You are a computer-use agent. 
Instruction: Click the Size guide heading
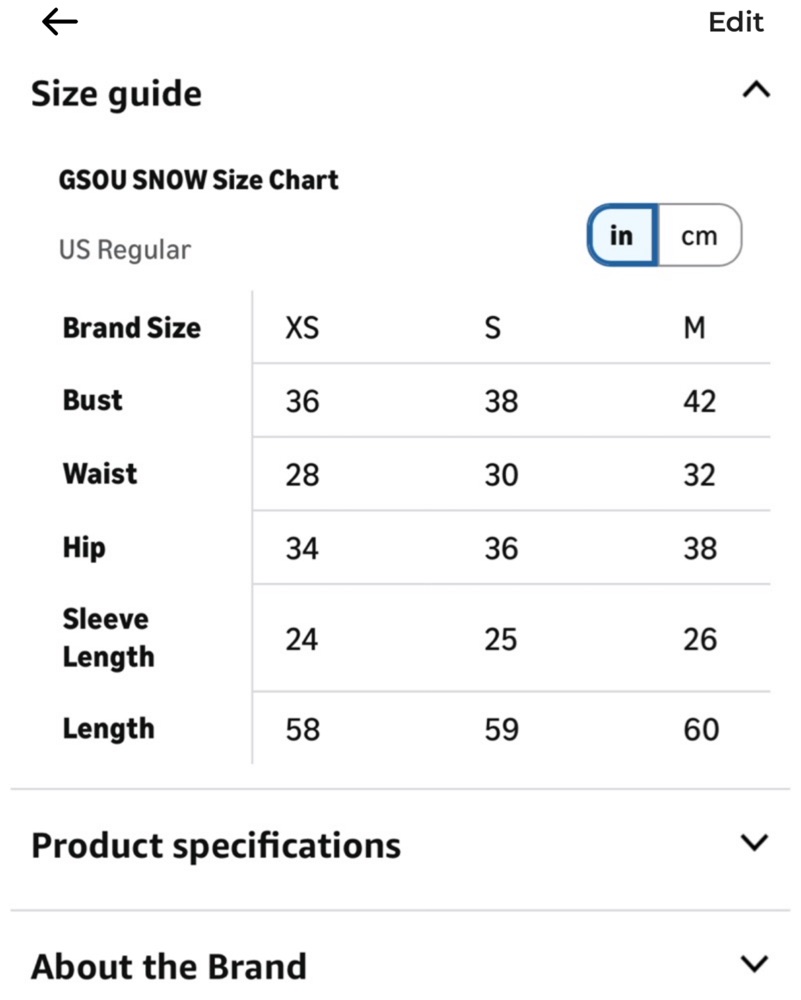tap(117, 94)
